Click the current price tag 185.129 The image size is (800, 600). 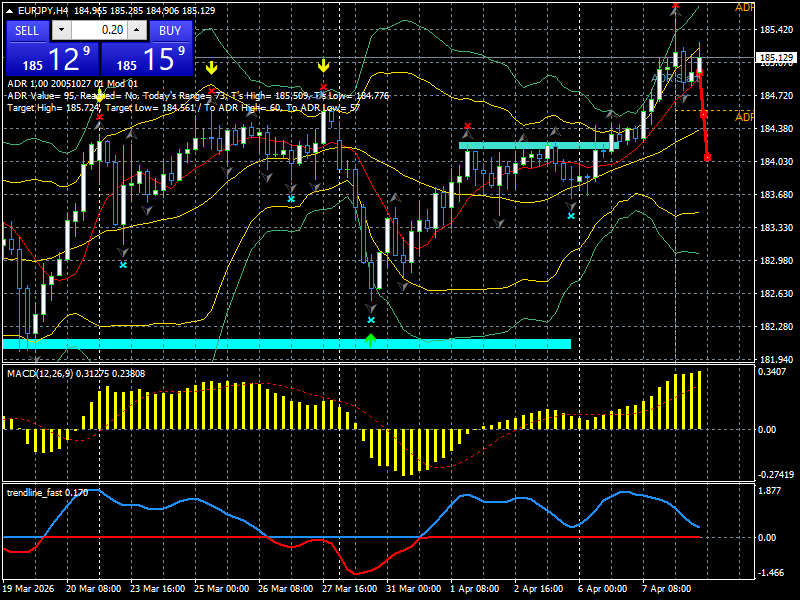[x=776, y=58]
